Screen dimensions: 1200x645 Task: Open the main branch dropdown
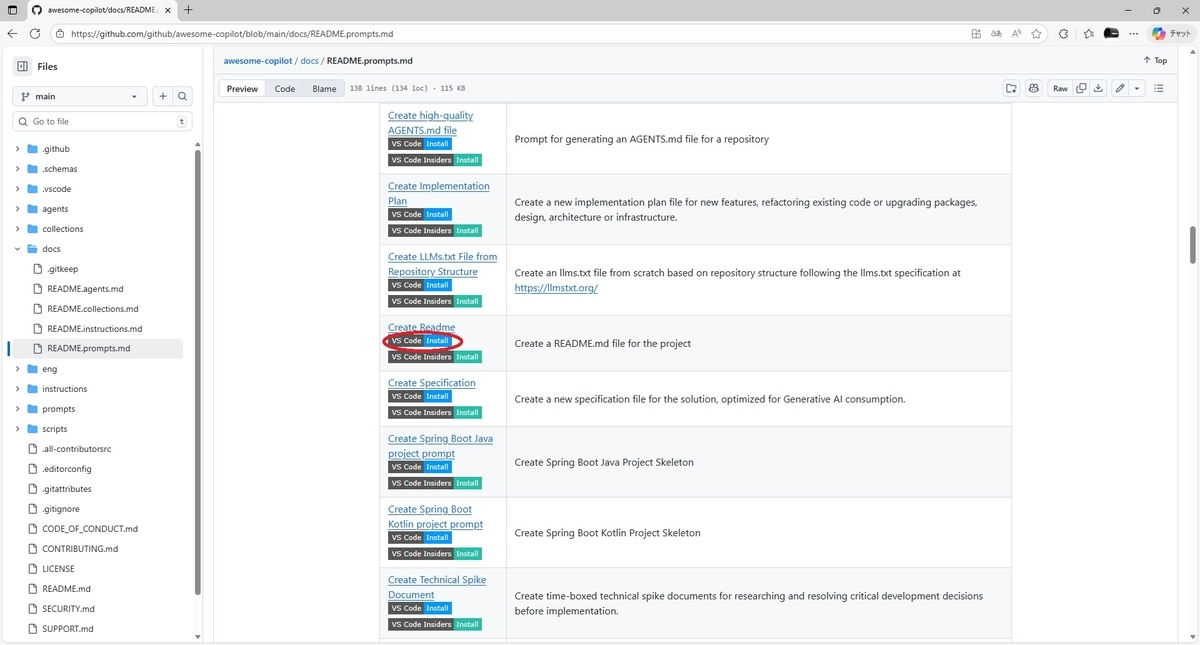coord(80,96)
